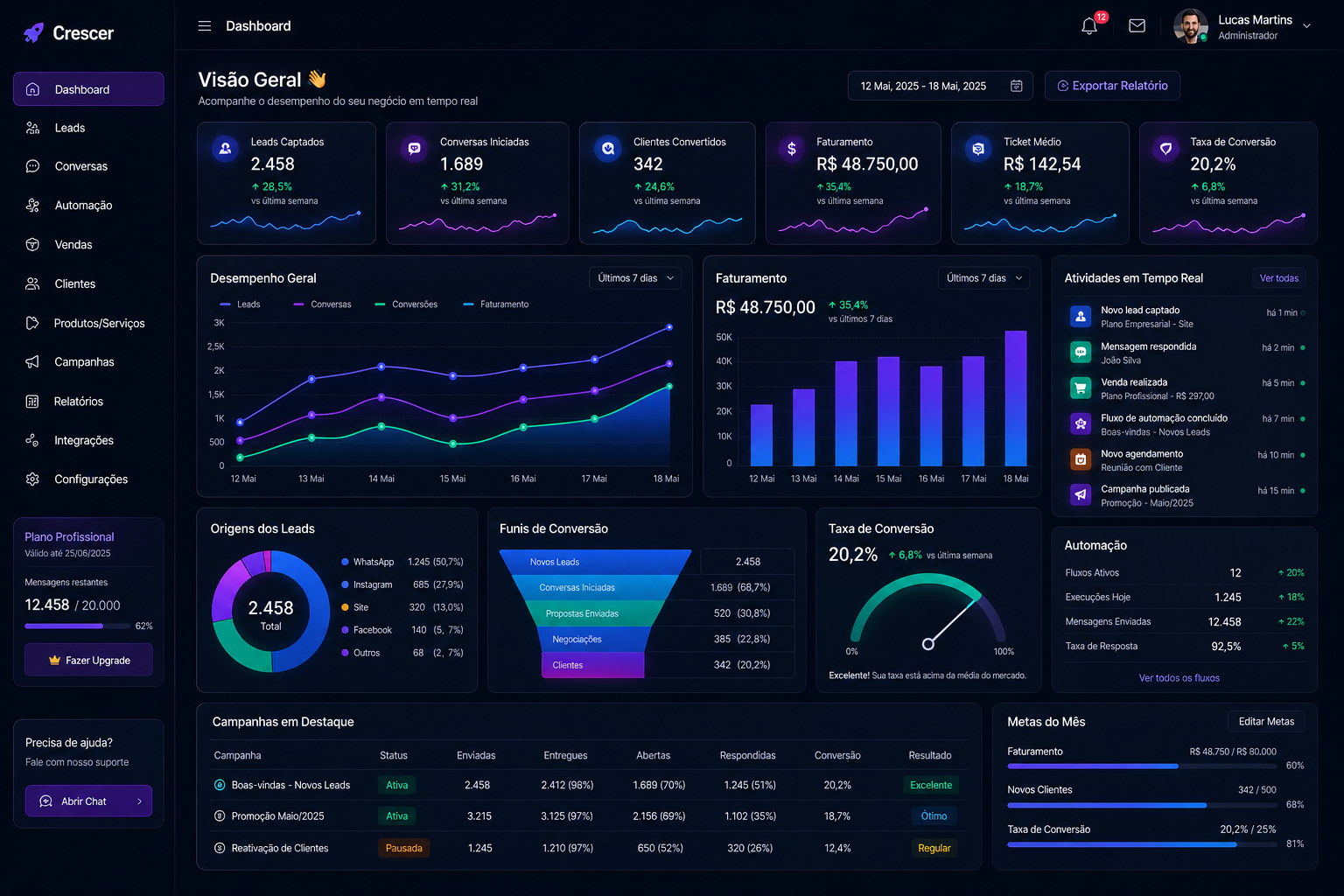Toggle Leads series in chart legend
Image resolution: width=1344 pixels, height=896 pixels.
pyautogui.click(x=240, y=304)
